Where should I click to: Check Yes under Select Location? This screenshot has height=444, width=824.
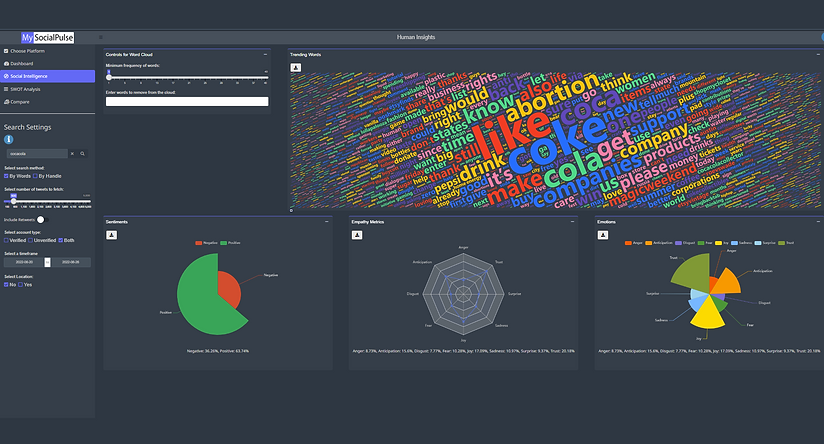[x=20, y=284]
